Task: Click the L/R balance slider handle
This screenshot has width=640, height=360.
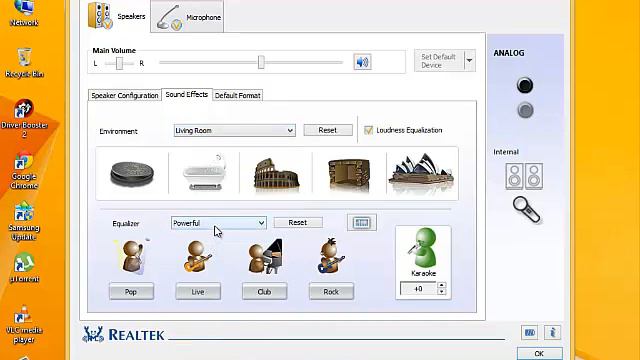Action: click(x=119, y=63)
